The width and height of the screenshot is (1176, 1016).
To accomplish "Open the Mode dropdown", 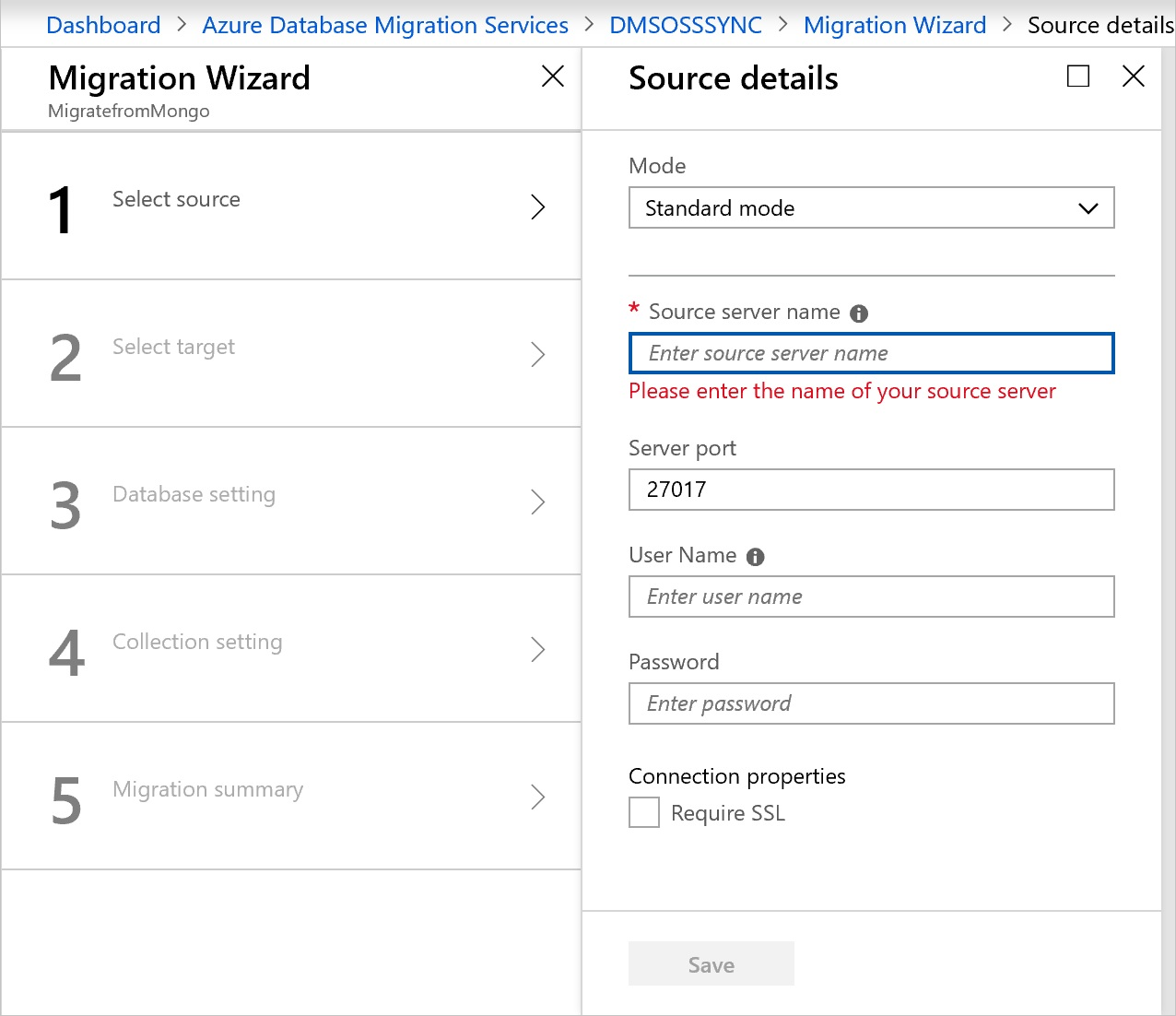I will coord(871,208).
